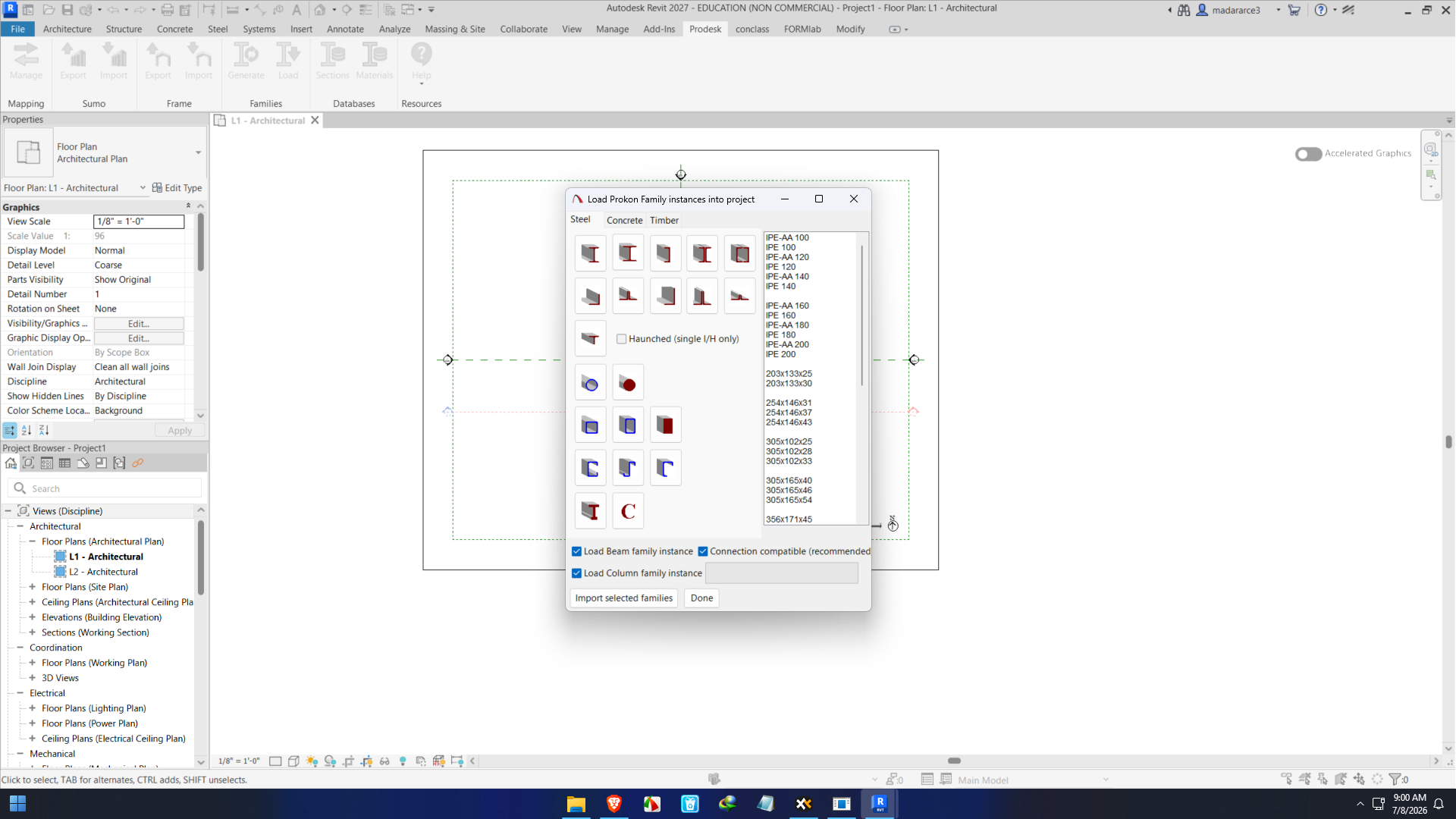1456x819 pixels.
Task: Sort properties alphabetically ascending
Action: 27,431
